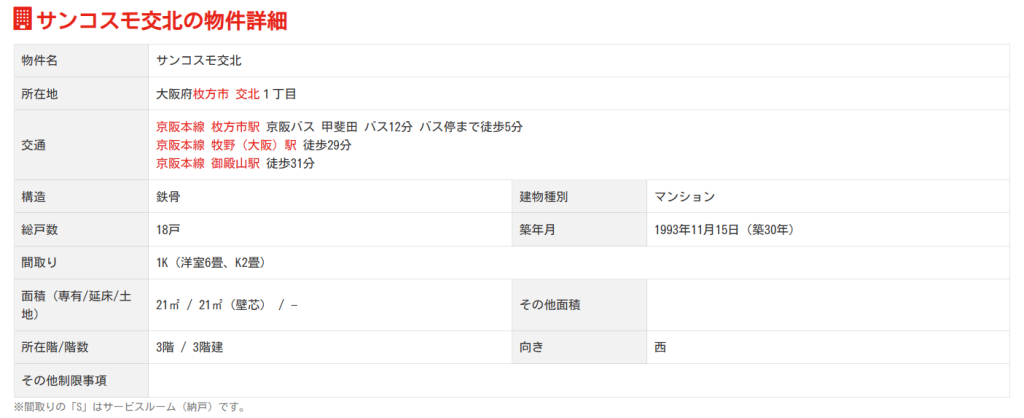
Task: Open the 枚方市 city link
Action: (x=210, y=93)
